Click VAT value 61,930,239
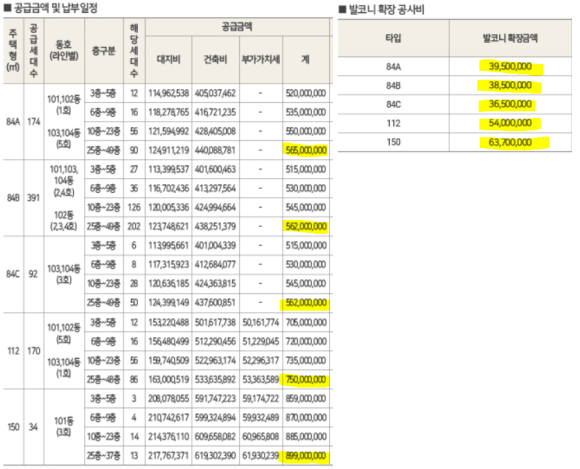Image resolution: width=580 pixels, height=469 pixels. click(261, 456)
